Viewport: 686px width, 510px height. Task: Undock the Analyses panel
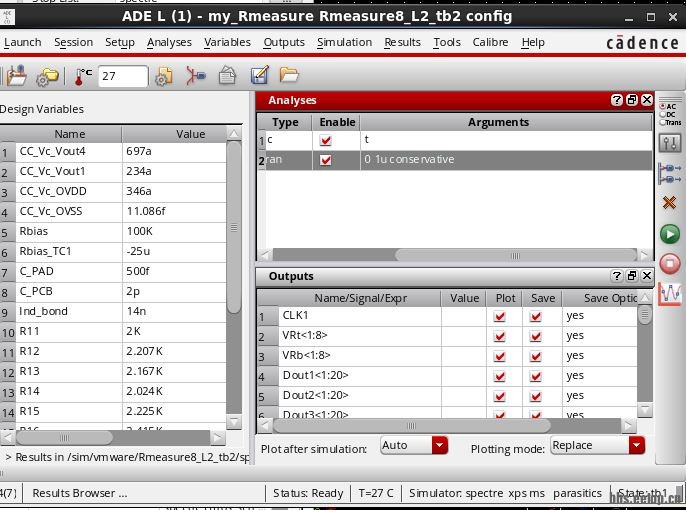(632, 100)
